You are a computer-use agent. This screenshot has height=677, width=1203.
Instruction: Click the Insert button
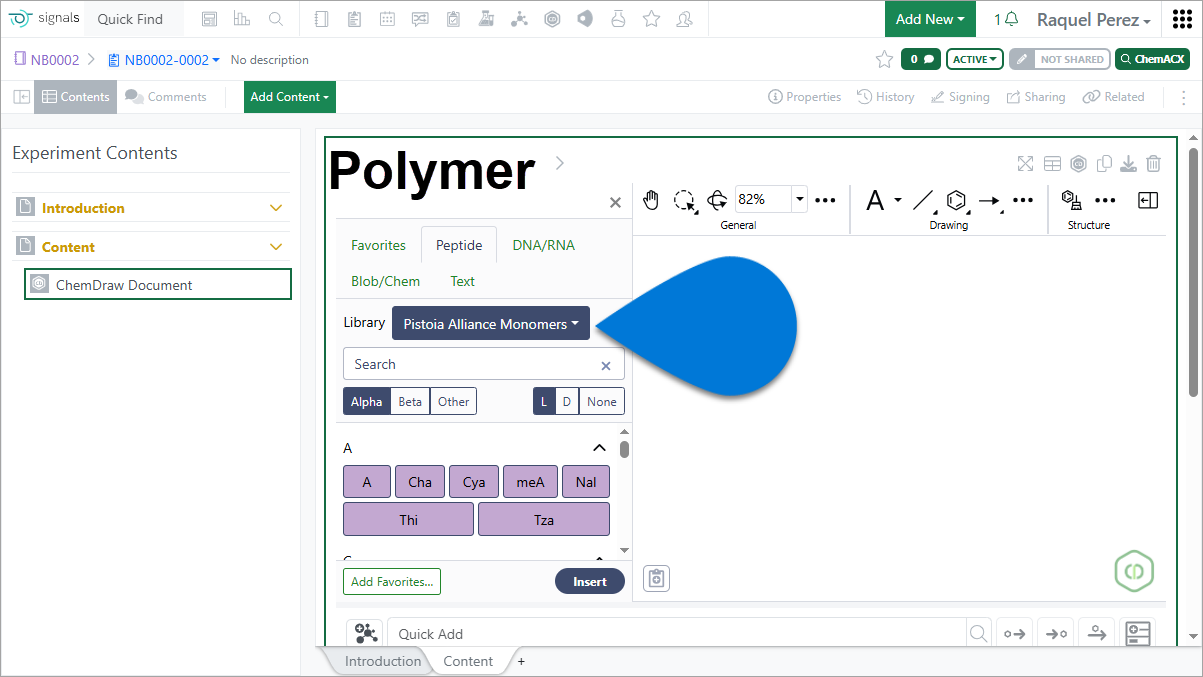pyautogui.click(x=590, y=581)
